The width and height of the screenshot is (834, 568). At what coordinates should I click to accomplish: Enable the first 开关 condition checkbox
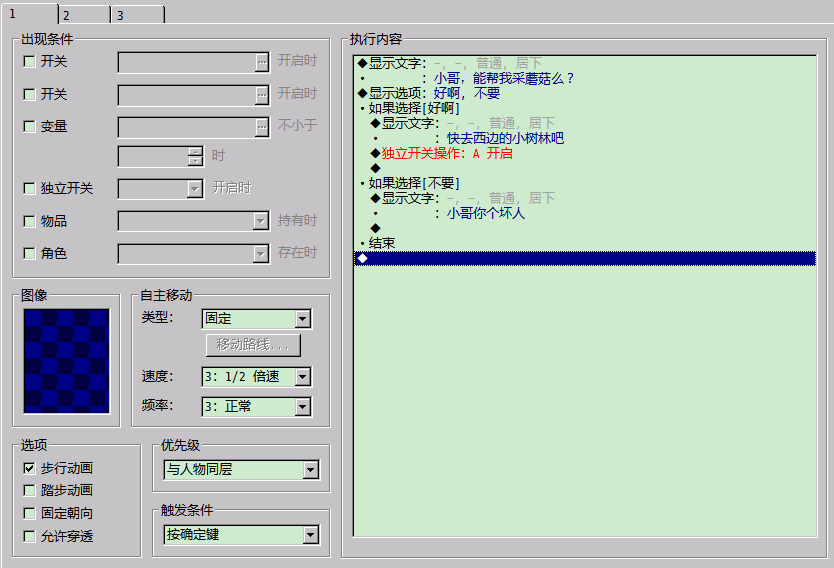[x=29, y=62]
